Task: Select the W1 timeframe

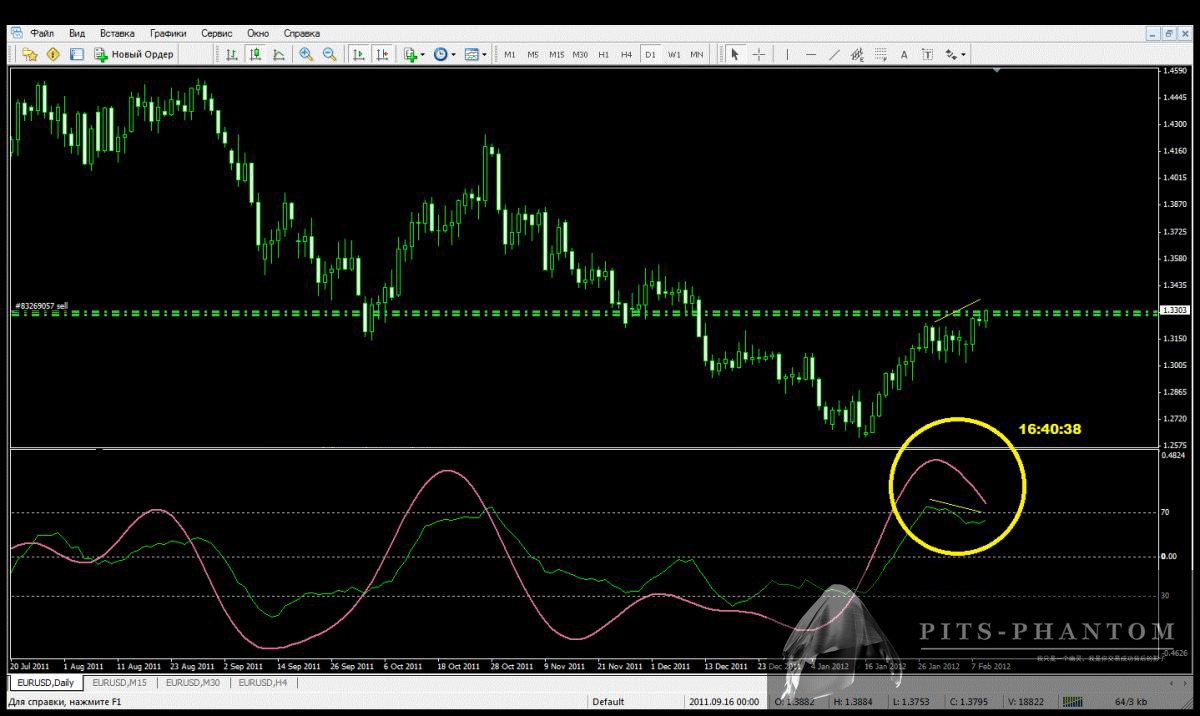Action: pyautogui.click(x=674, y=54)
